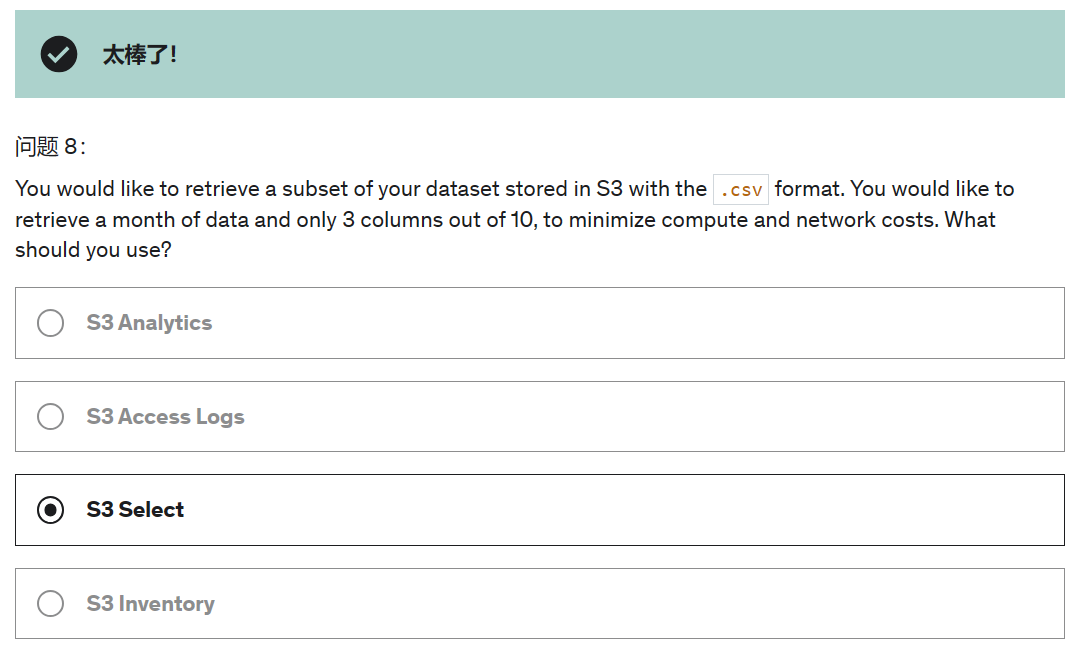This screenshot has width=1080, height=651.
Task: Click the right end of green success banner
Action: click(1000, 54)
